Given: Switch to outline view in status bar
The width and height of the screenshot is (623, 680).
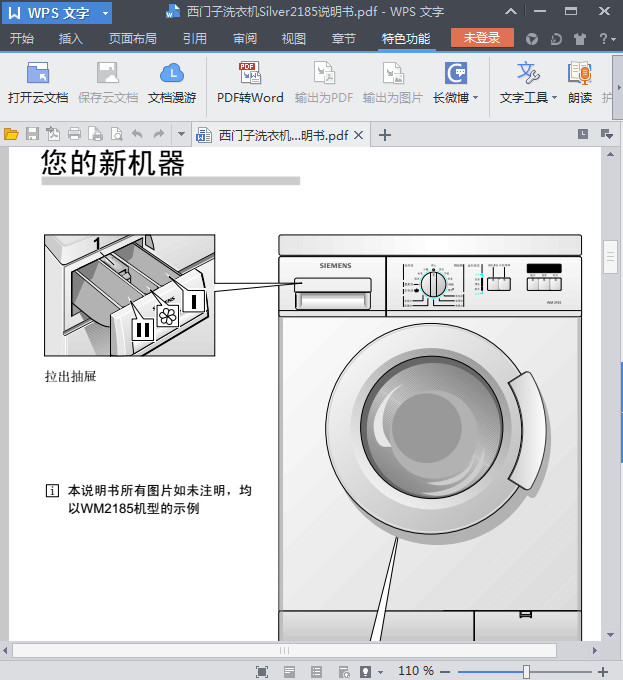Looking at the screenshot, I should 316,672.
